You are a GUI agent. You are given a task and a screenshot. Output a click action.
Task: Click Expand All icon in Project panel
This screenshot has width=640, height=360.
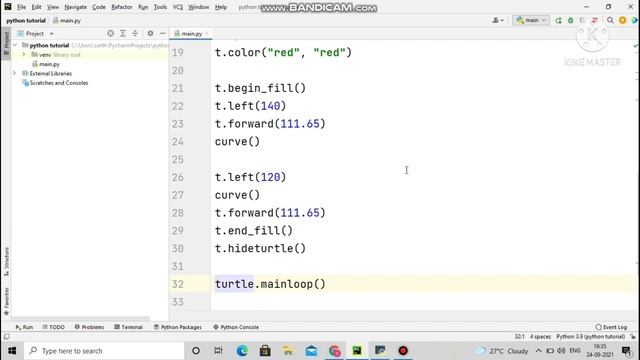tap(123, 33)
